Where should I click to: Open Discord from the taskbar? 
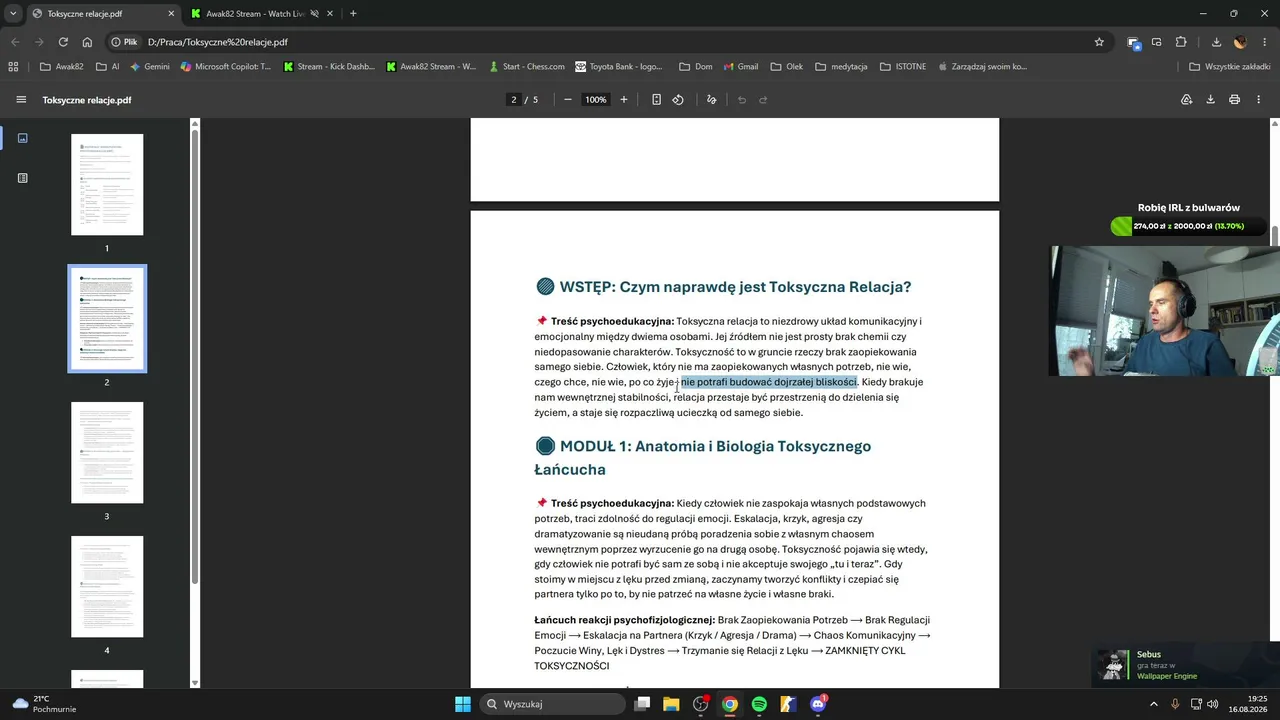818,704
